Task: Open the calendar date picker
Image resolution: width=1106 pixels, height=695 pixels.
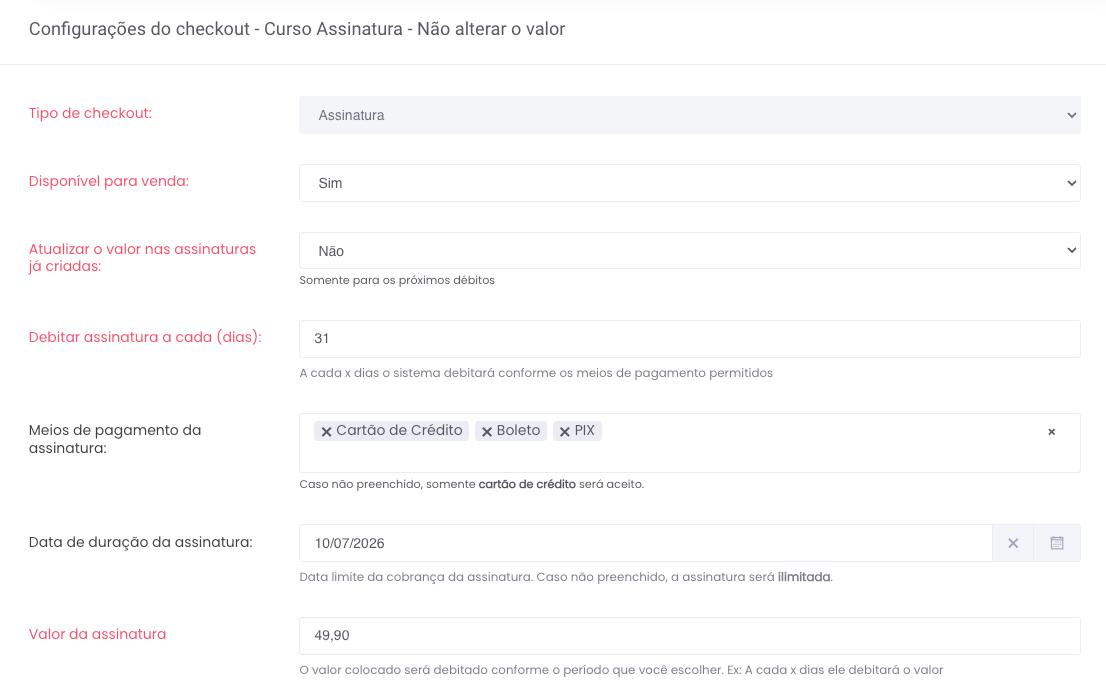Action: pyautogui.click(x=1057, y=543)
